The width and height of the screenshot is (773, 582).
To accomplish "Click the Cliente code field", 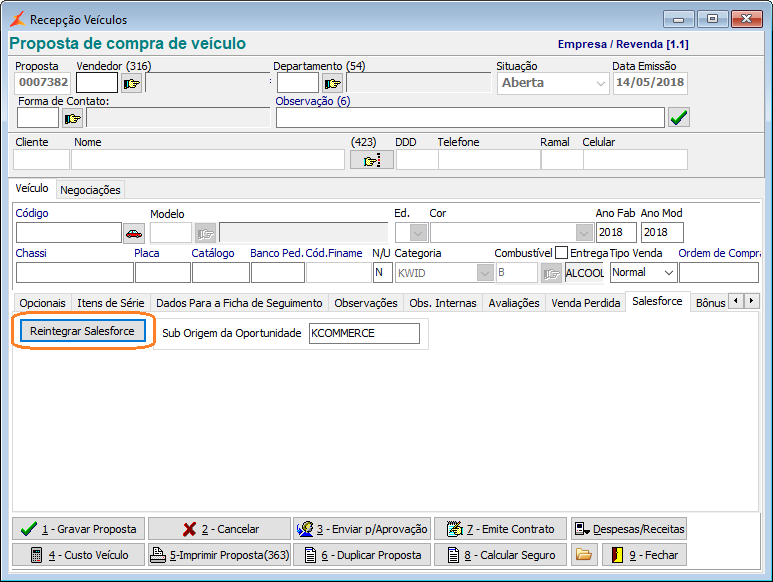I will click(x=41, y=160).
